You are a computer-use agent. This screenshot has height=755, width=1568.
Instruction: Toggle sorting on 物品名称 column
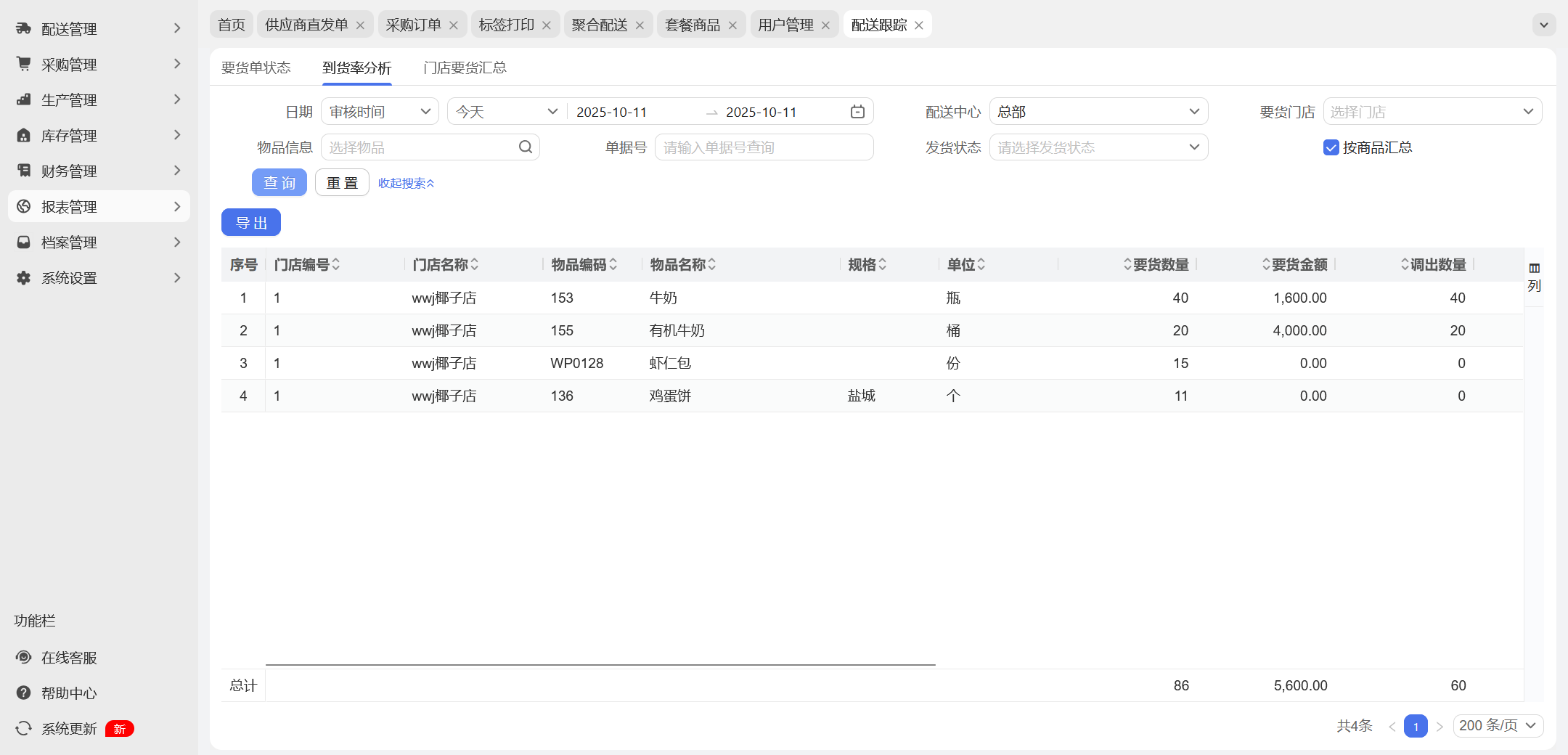[712, 265]
